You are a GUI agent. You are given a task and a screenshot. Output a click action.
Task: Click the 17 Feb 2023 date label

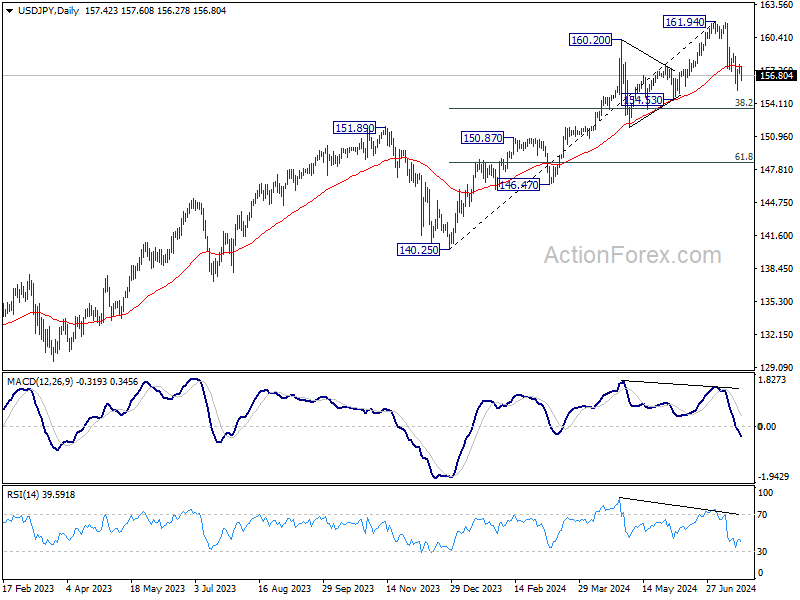click(28, 589)
